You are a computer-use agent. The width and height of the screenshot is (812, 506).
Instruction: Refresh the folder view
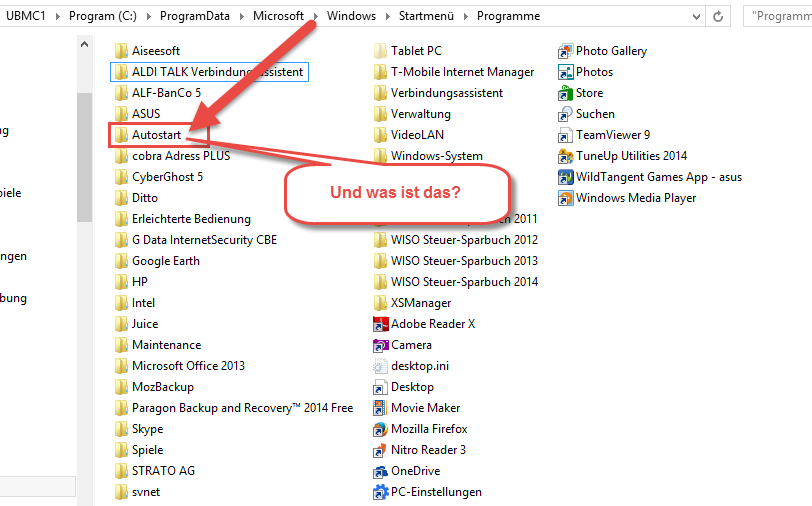(x=718, y=17)
